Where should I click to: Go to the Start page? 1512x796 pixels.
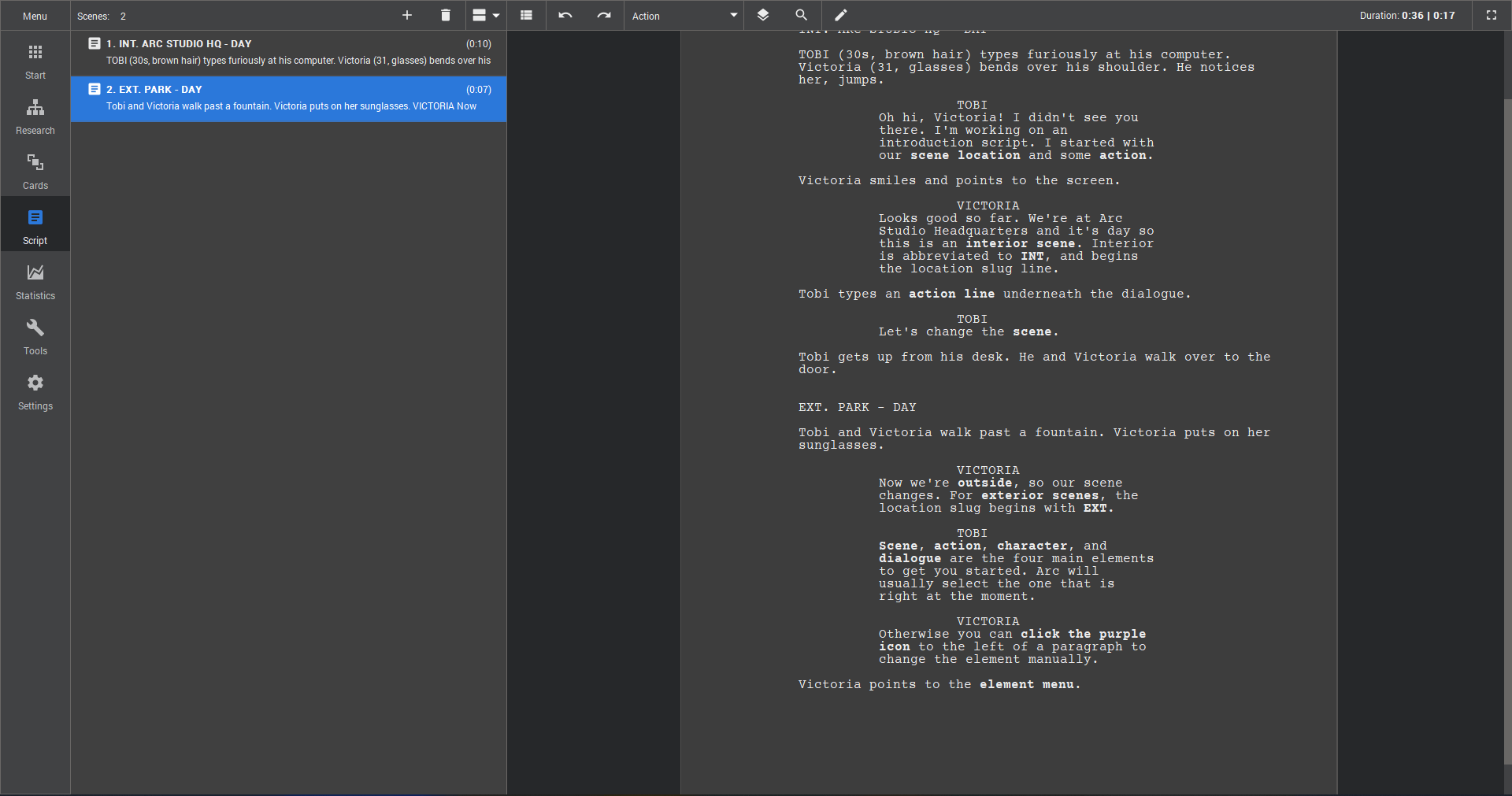35,61
